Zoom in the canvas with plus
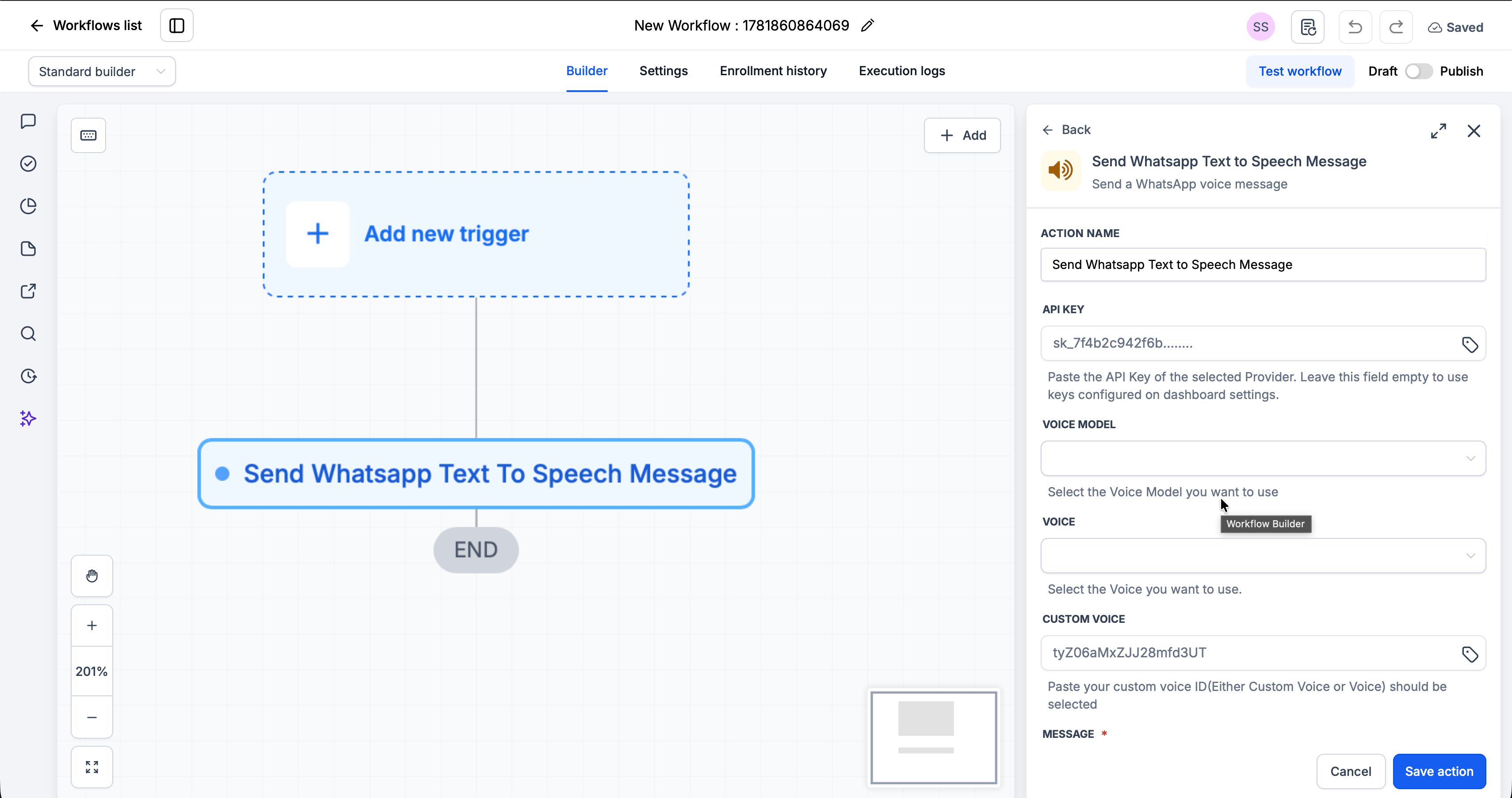Image resolution: width=1512 pixels, height=798 pixels. (92, 626)
